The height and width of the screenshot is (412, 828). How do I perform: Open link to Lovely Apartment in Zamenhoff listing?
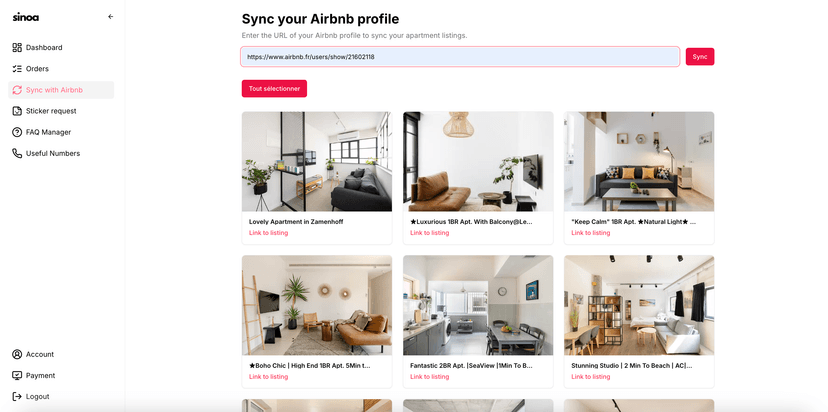click(268, 233)
